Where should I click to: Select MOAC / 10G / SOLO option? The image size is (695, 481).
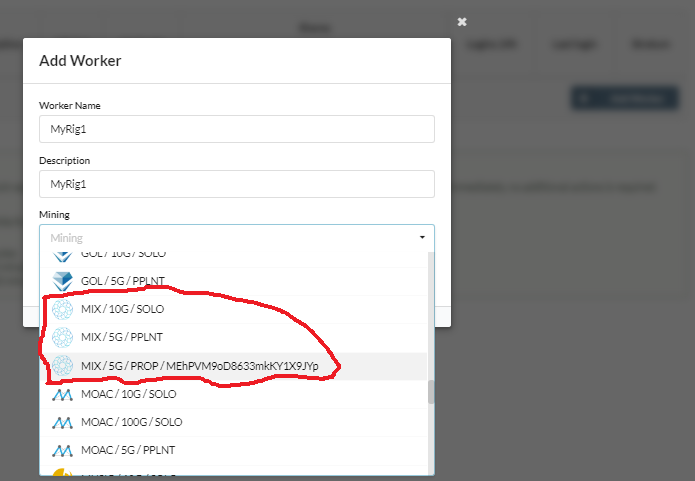click(234, 394)
